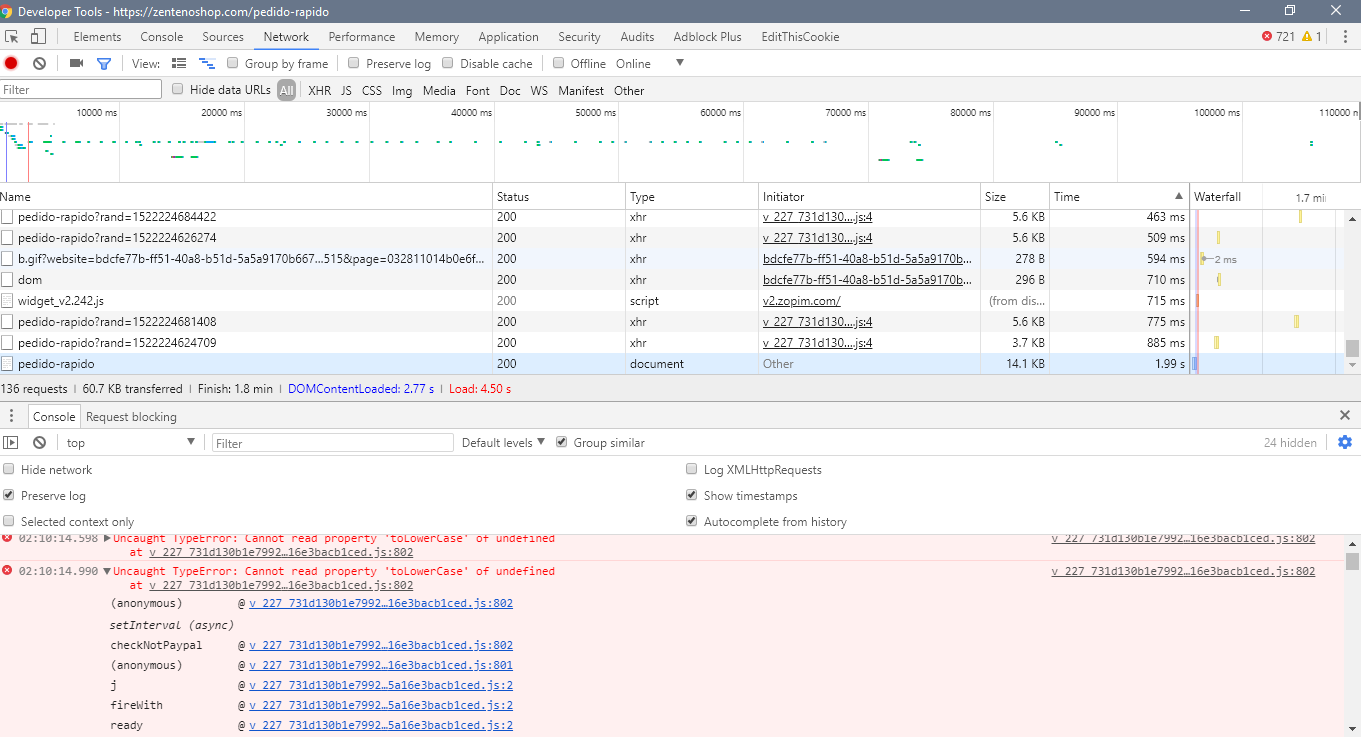This screenshot has width=1361, height=737.
Task: Click the red record network log button
Action: 11,63
